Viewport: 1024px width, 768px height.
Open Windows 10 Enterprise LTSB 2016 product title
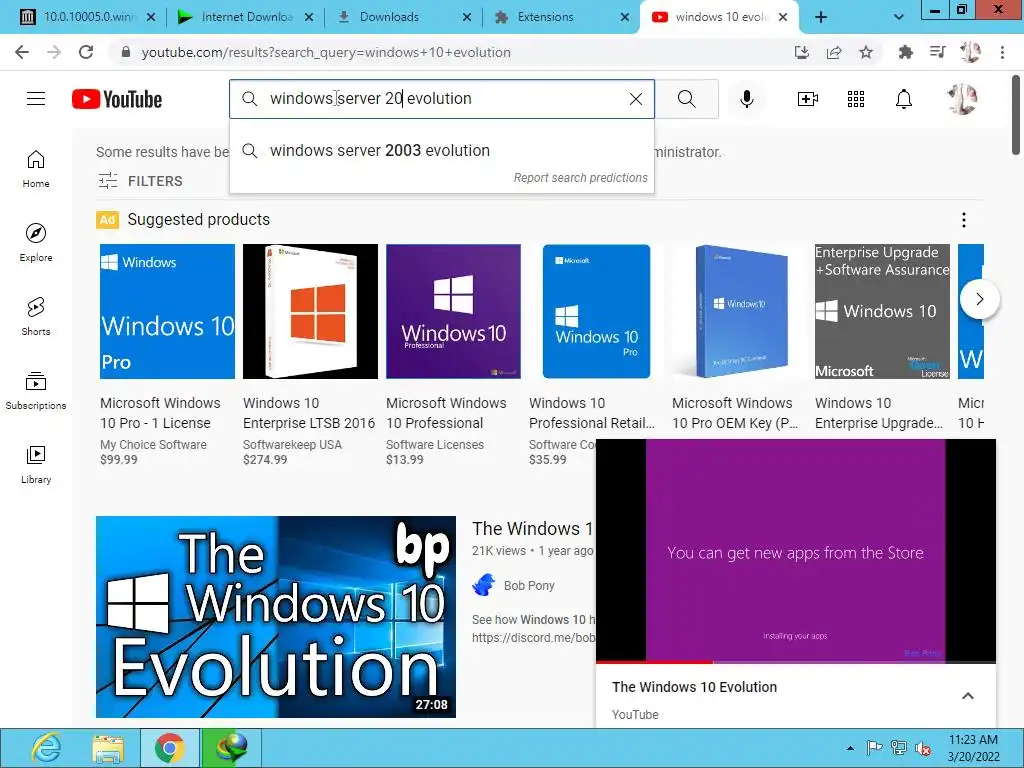[309, 413]
